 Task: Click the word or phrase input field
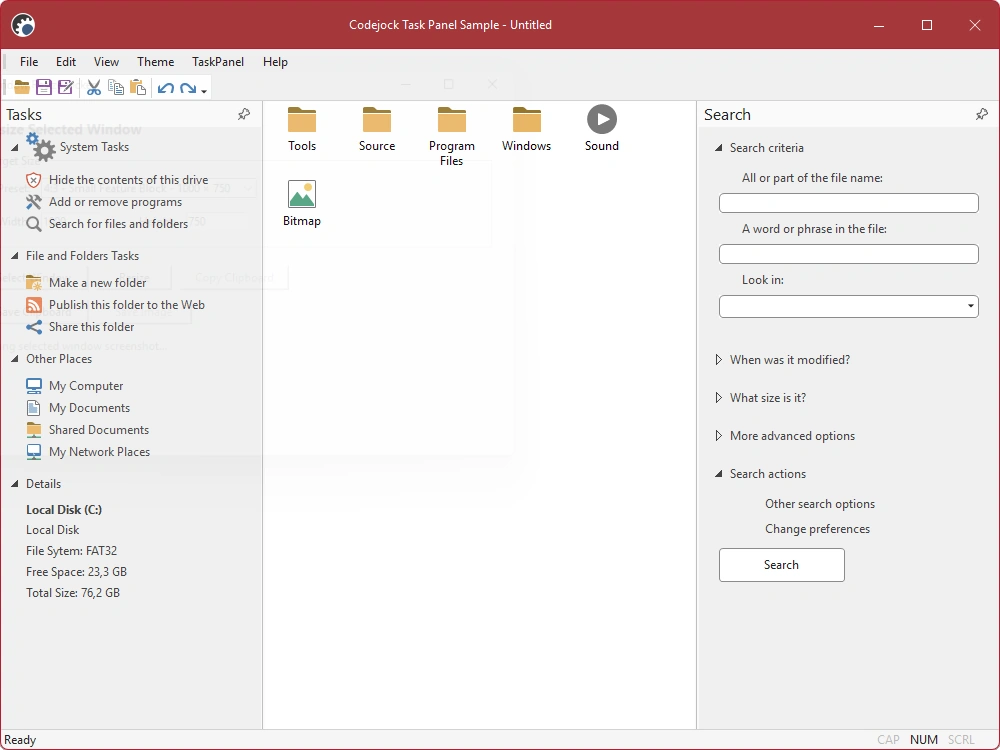pos(848,254)
